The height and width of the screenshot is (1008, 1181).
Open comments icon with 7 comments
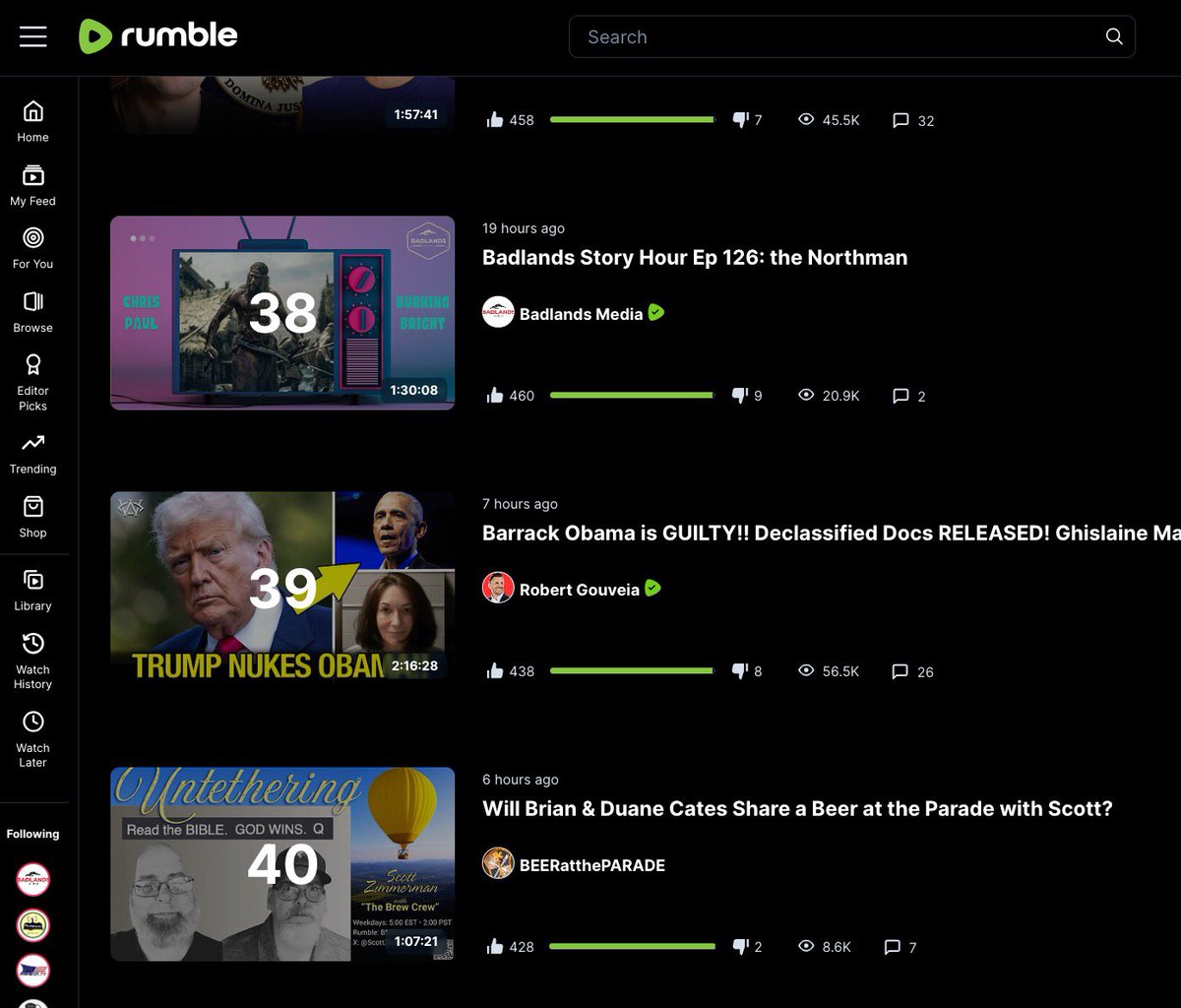(x=893, y=947)
